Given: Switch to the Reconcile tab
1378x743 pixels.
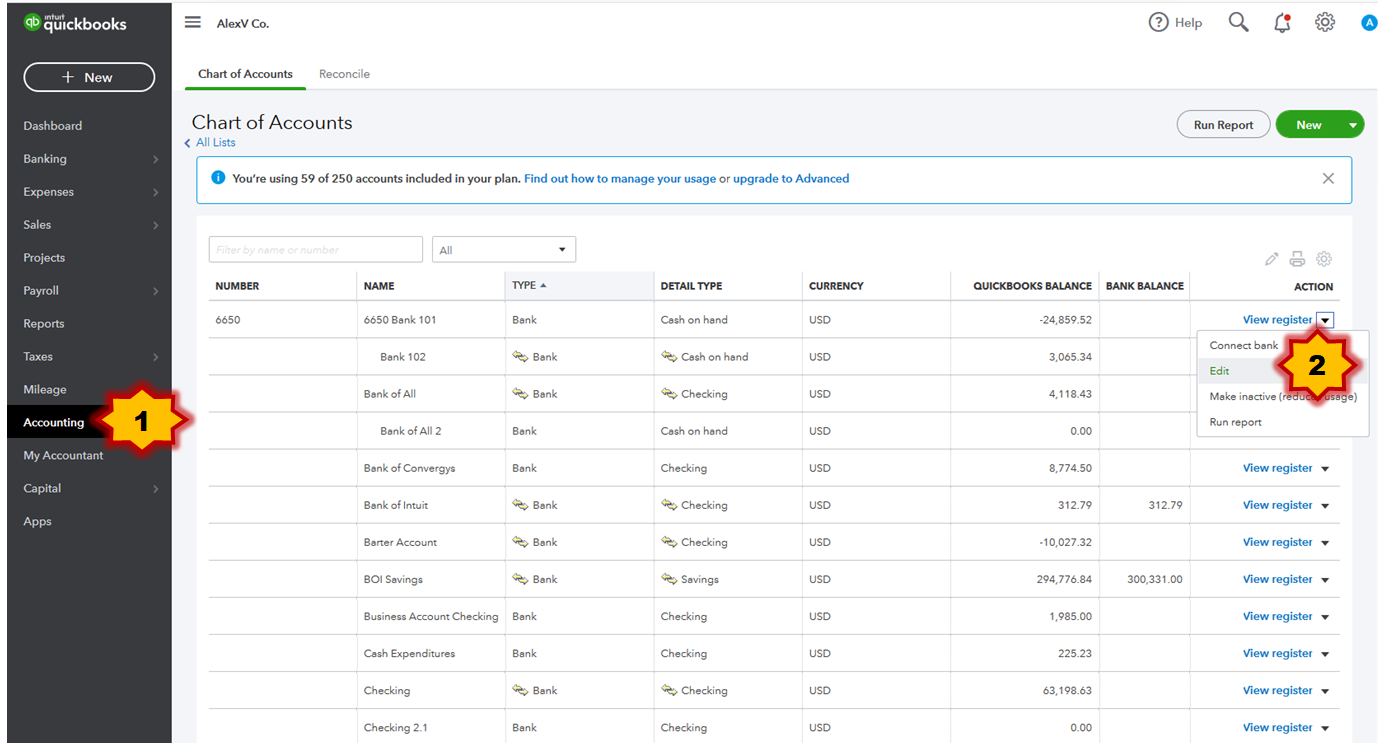Looking at the screenshot, I should (344, 74).
